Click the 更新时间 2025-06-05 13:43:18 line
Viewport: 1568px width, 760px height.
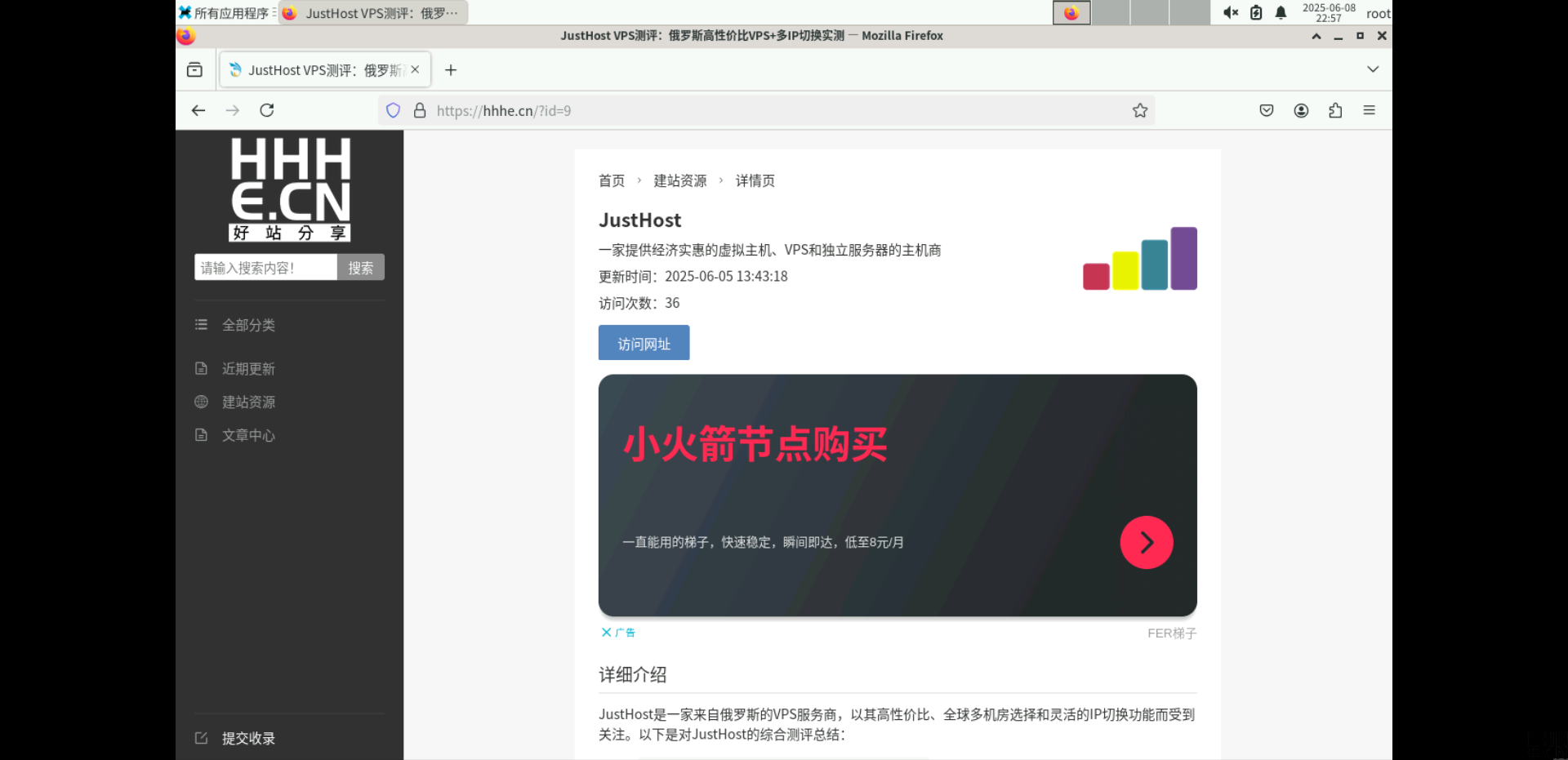tap(693, 277)
